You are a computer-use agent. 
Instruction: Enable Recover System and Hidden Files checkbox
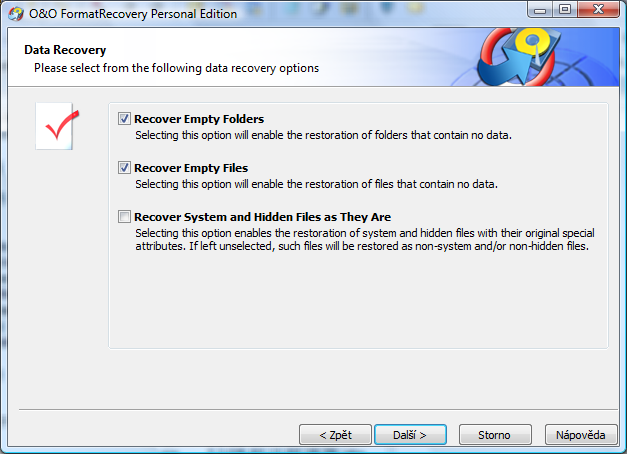pyautogui.click(x=124, y=217)
